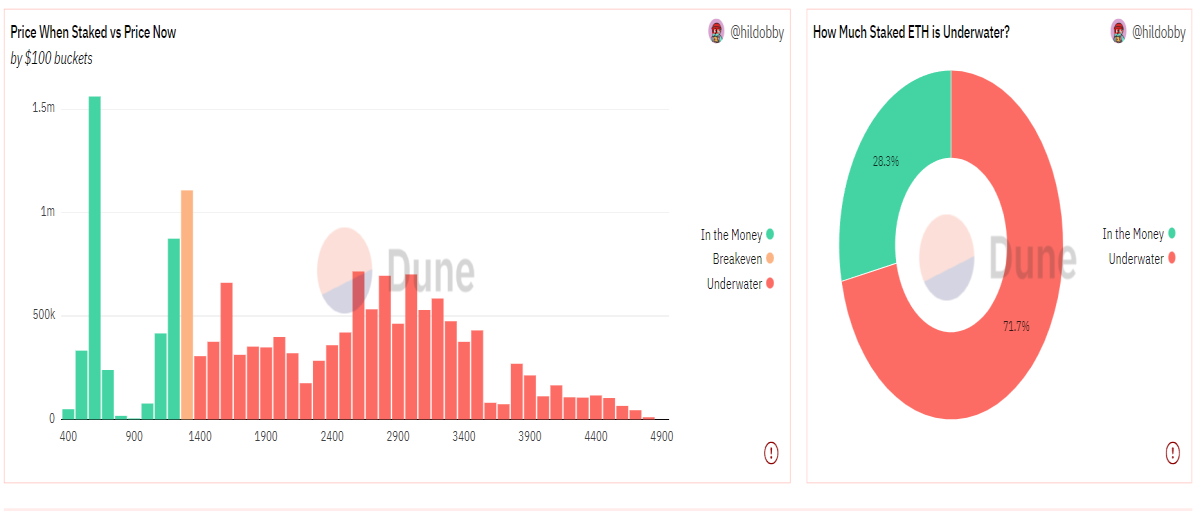The width and height of the screenshot is (1200, 511).
Task: Open @hildobby profile link on bar chart
Action: pyautogui.click(x=757, y=32)
